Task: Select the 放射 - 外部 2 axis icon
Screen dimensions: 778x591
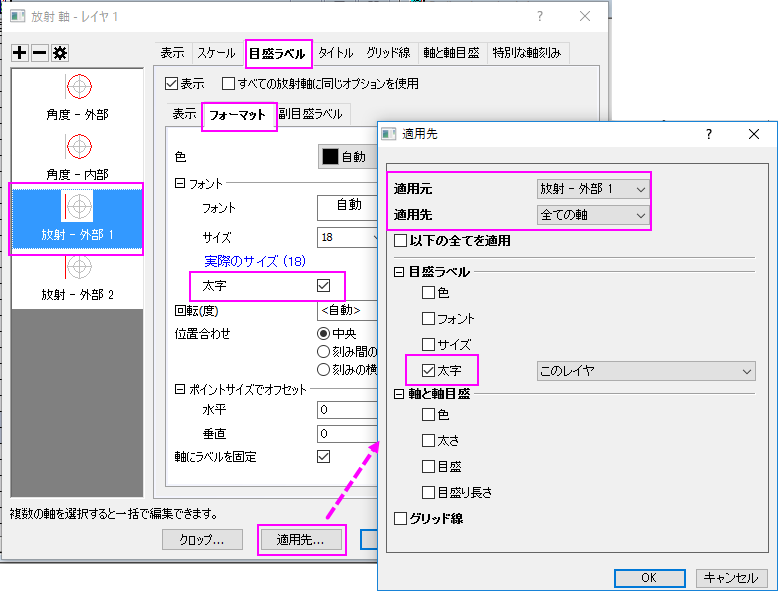Action: pyautogui.click(x=79, y=267)
